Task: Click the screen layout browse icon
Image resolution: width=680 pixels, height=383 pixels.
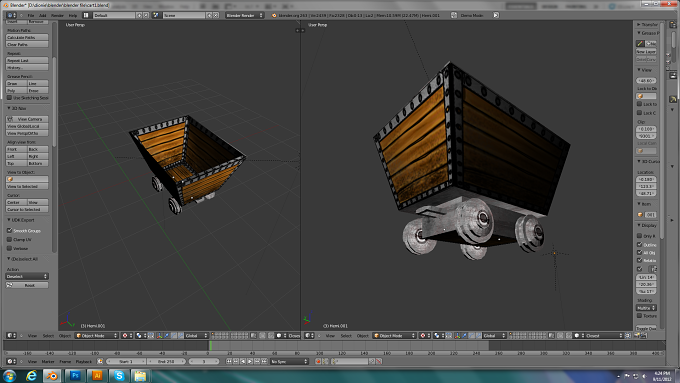Action: point(86,15)
